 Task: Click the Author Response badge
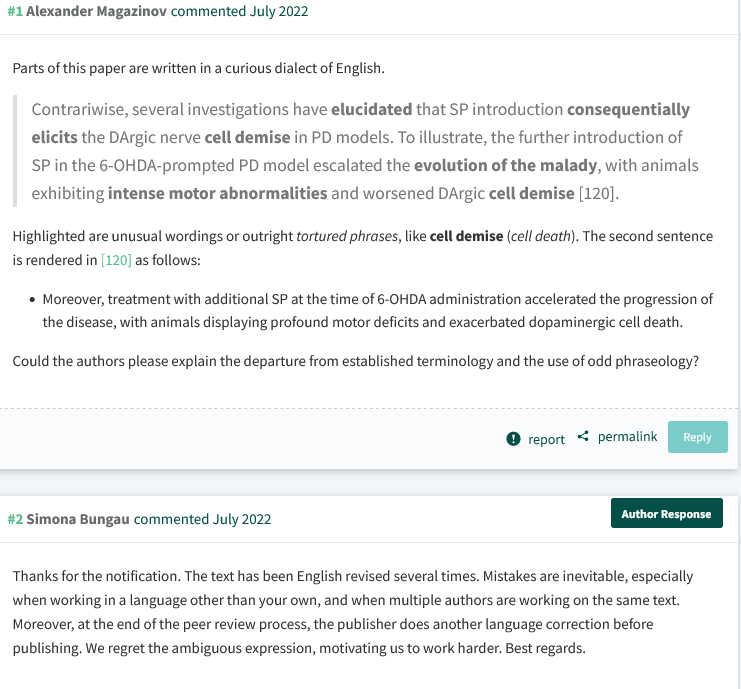tap(666, 513)
